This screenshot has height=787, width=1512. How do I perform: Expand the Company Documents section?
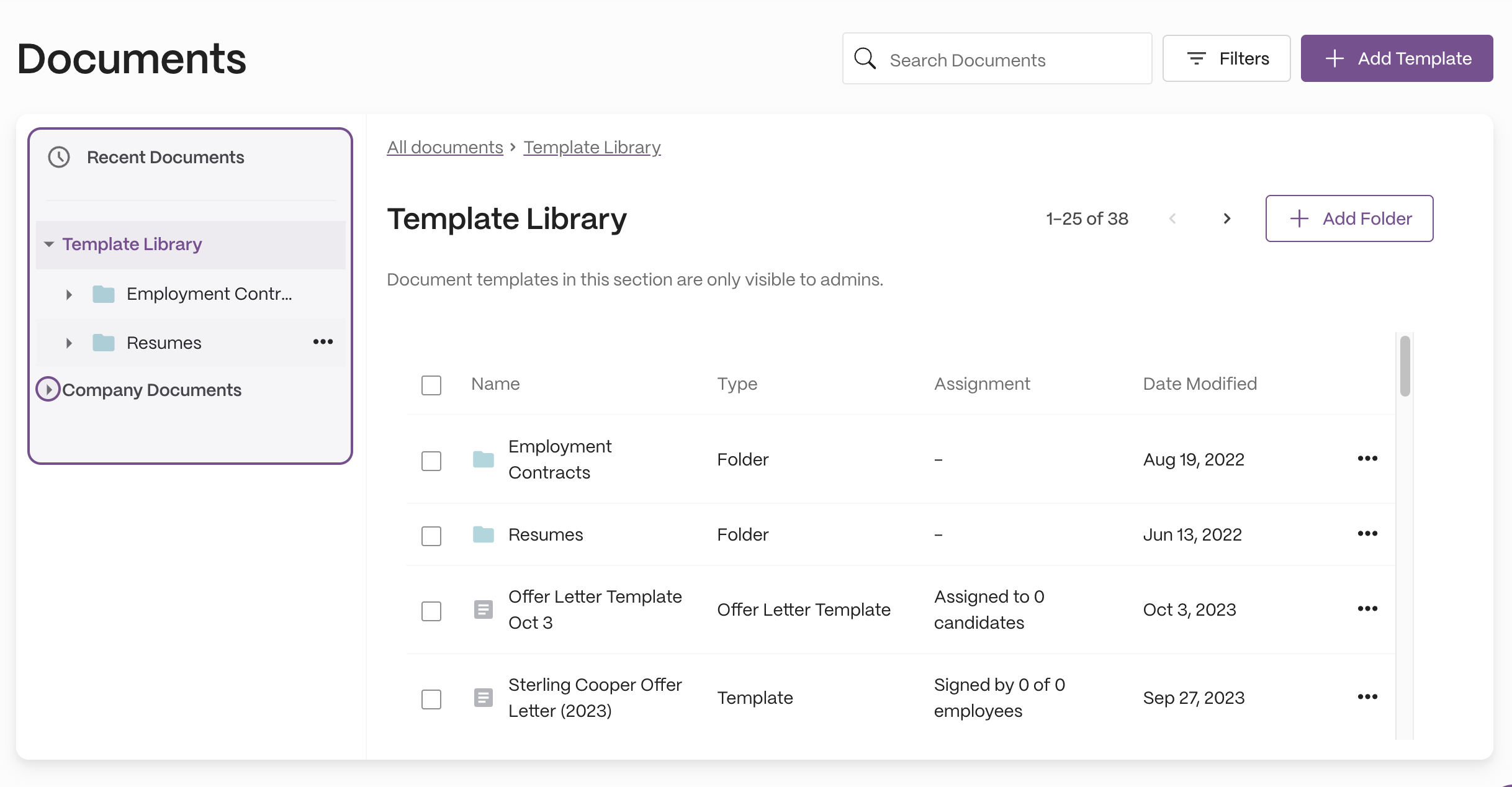[48, 389]
